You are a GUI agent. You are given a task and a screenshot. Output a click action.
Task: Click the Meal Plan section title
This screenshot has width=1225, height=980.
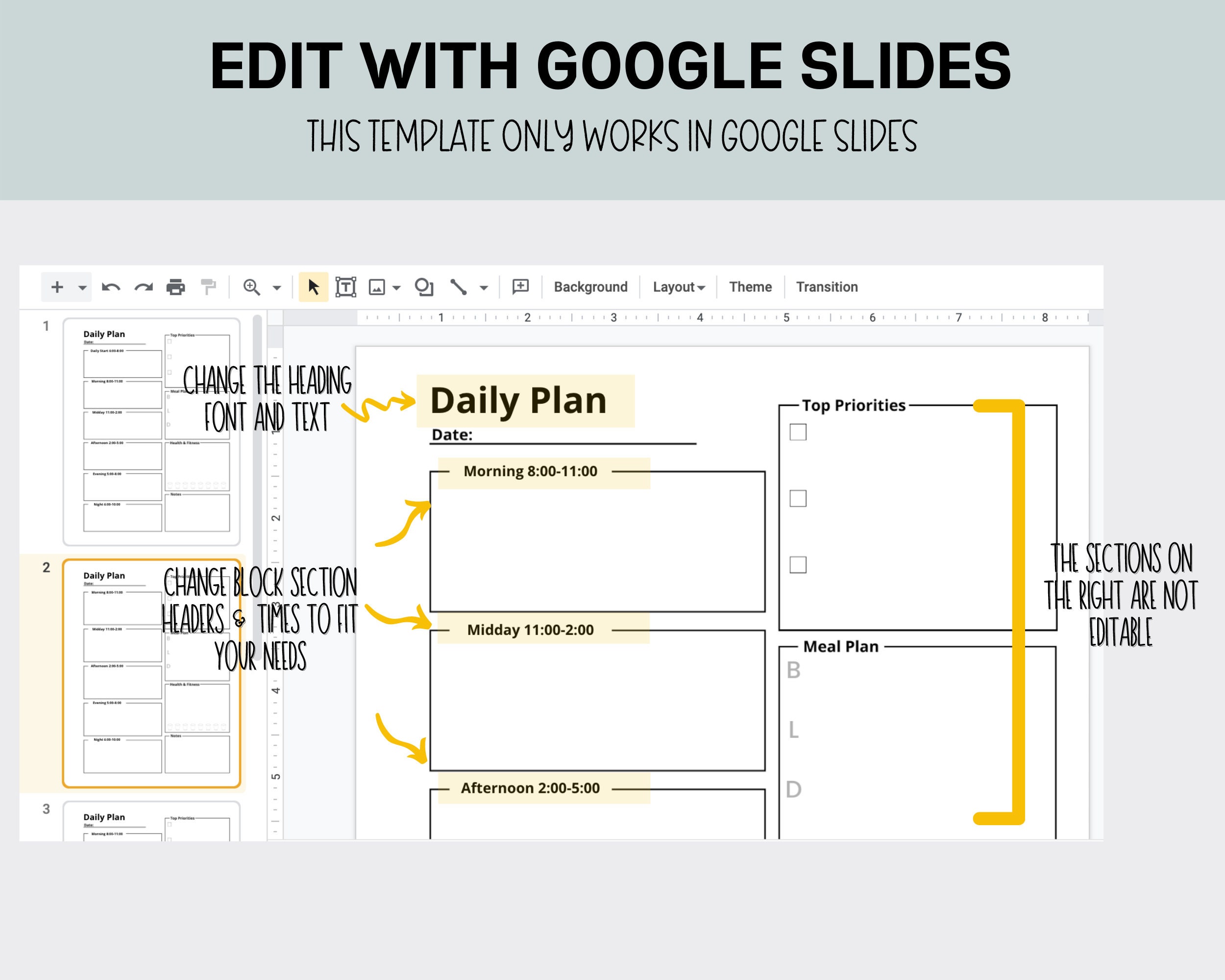click(841, 646)
